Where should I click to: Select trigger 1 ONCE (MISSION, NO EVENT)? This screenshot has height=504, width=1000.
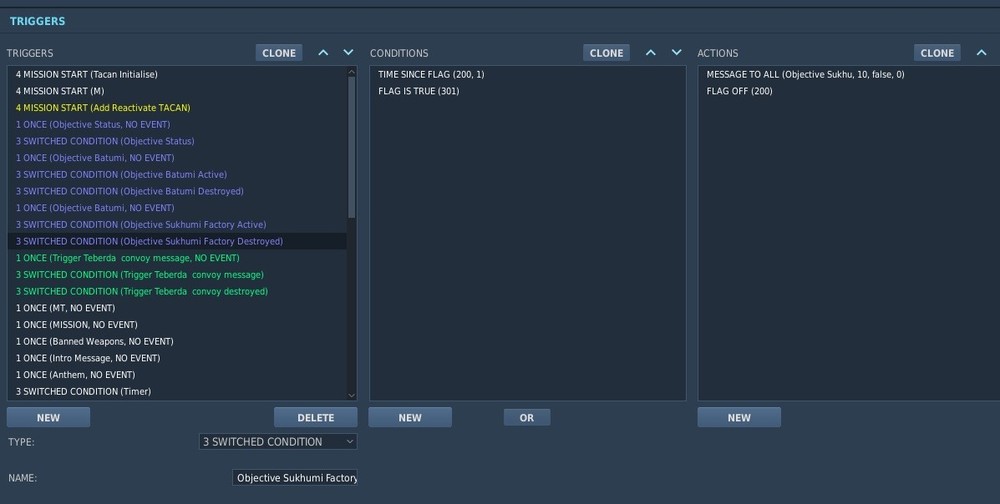tap(177, 325)
